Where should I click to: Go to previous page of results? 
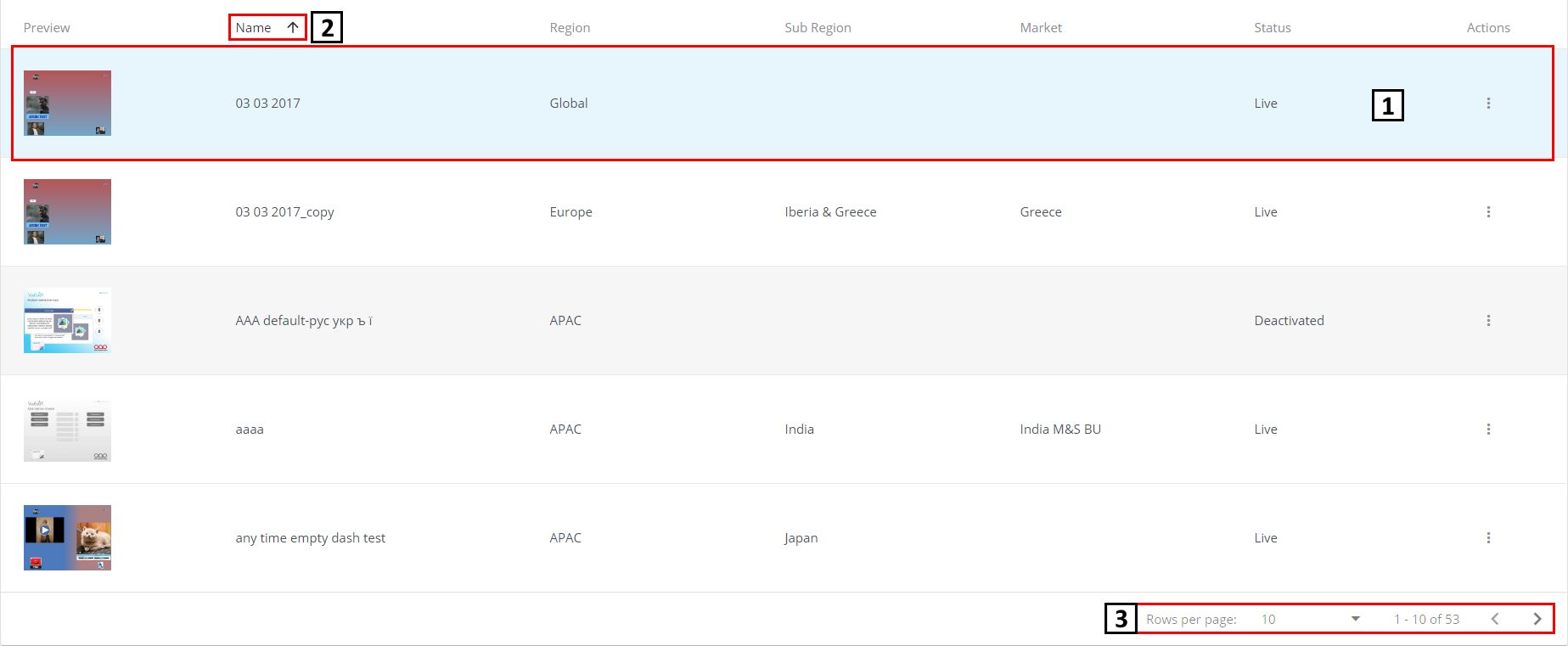pos(1495,619)
